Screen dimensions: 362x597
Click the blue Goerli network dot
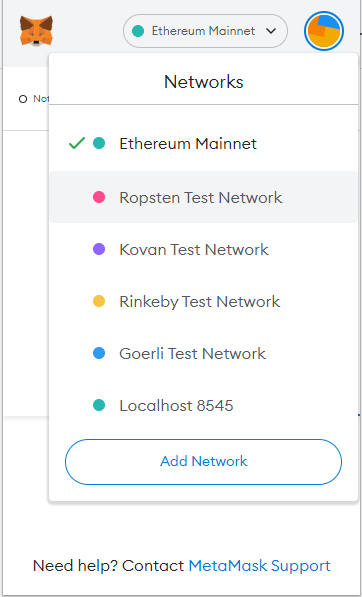coord(99,354)
